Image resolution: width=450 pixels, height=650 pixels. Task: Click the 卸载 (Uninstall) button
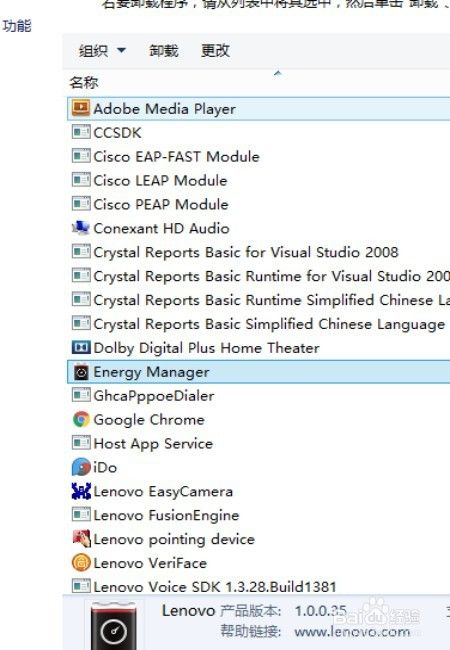[164, 51]
